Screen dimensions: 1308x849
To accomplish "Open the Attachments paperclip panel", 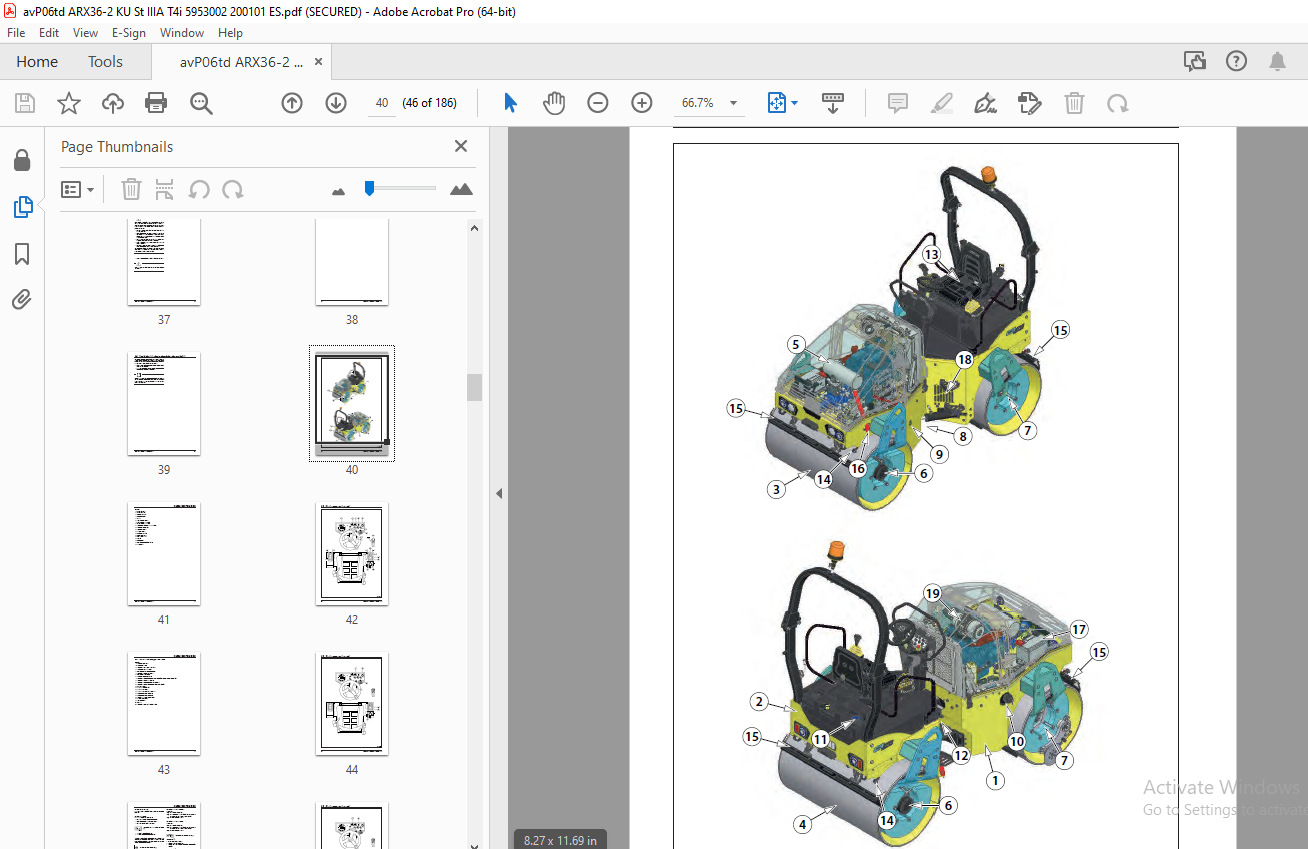I will click(22, 299).
